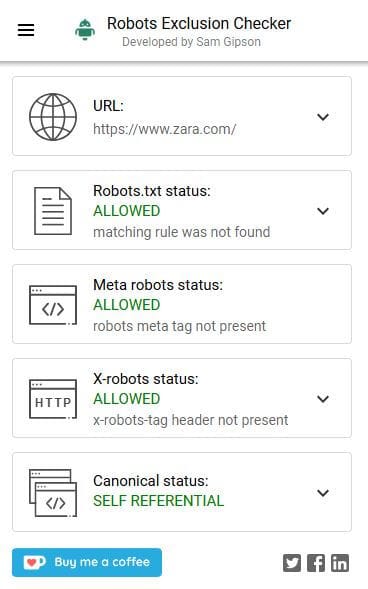Expand the X-robots status chevron
This screenshot has height=589, width=368.
coord(323,399)
